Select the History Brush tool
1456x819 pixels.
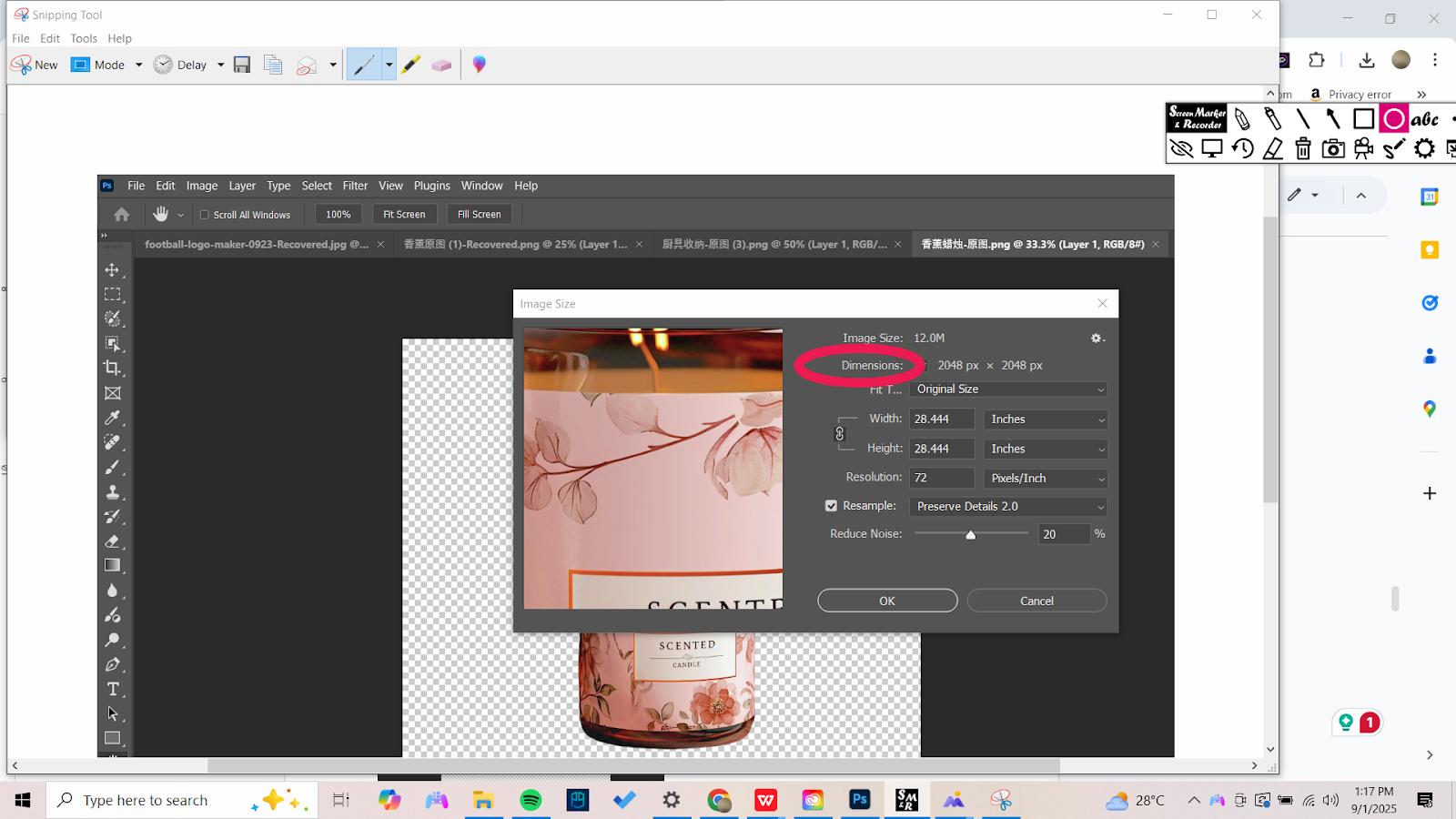pyautogui.click(x=112, y=516)
